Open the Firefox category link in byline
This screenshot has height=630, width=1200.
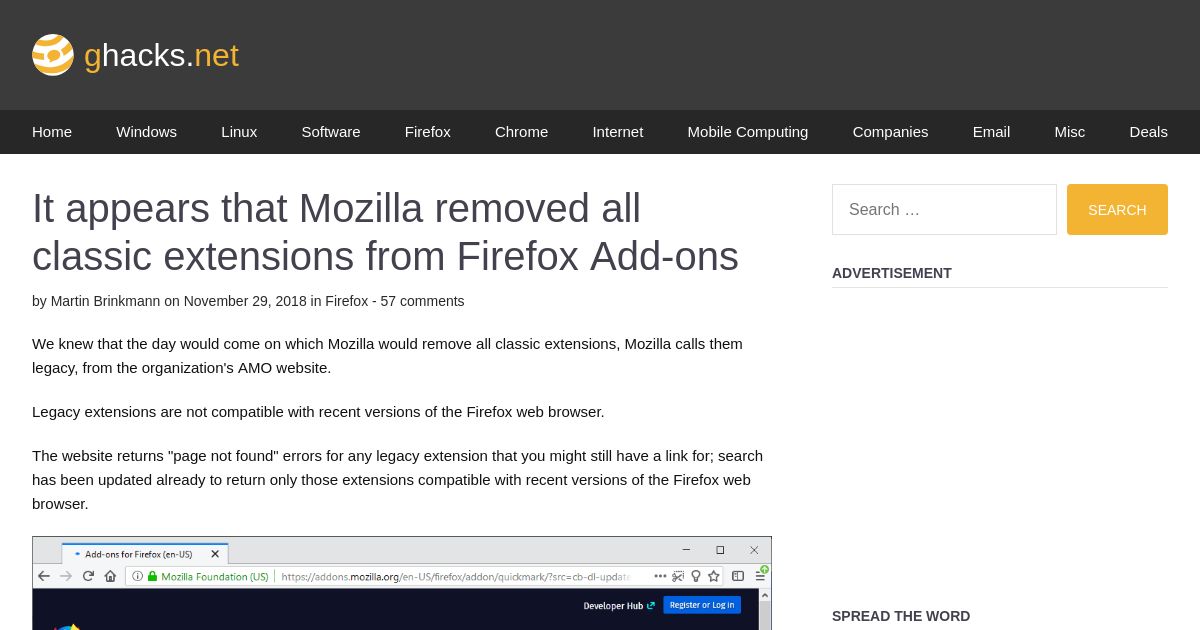tap(346, 301)
